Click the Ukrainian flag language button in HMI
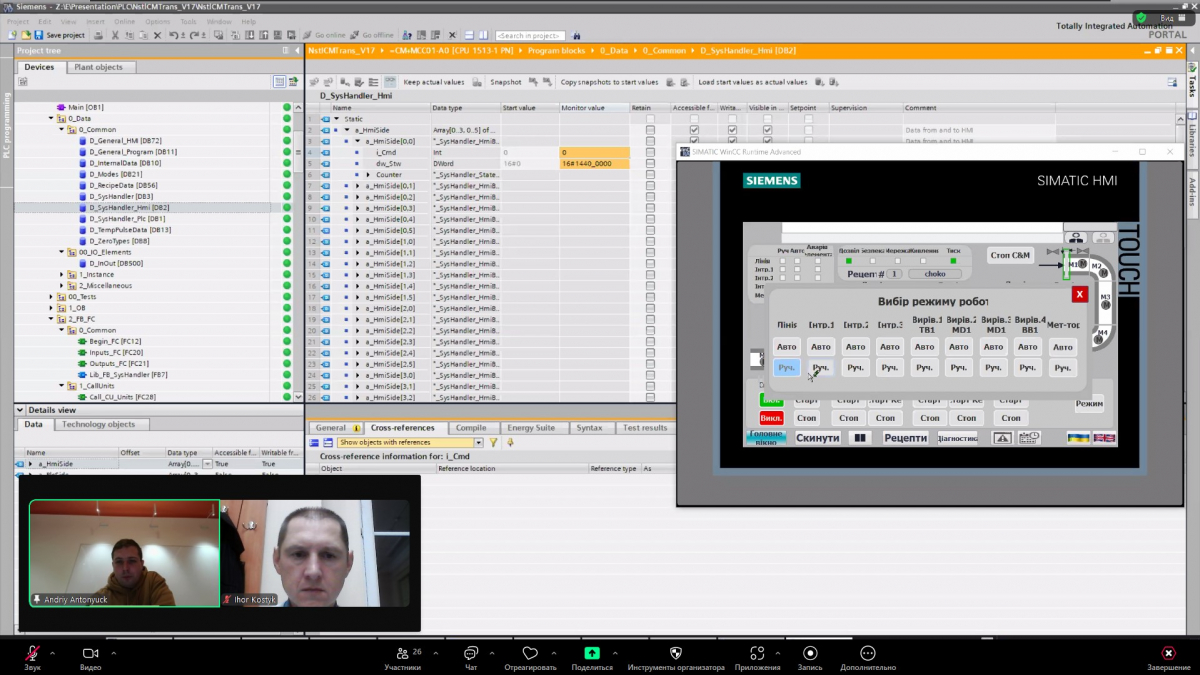Viewport: 1200px width, 675px height. 1079,438
